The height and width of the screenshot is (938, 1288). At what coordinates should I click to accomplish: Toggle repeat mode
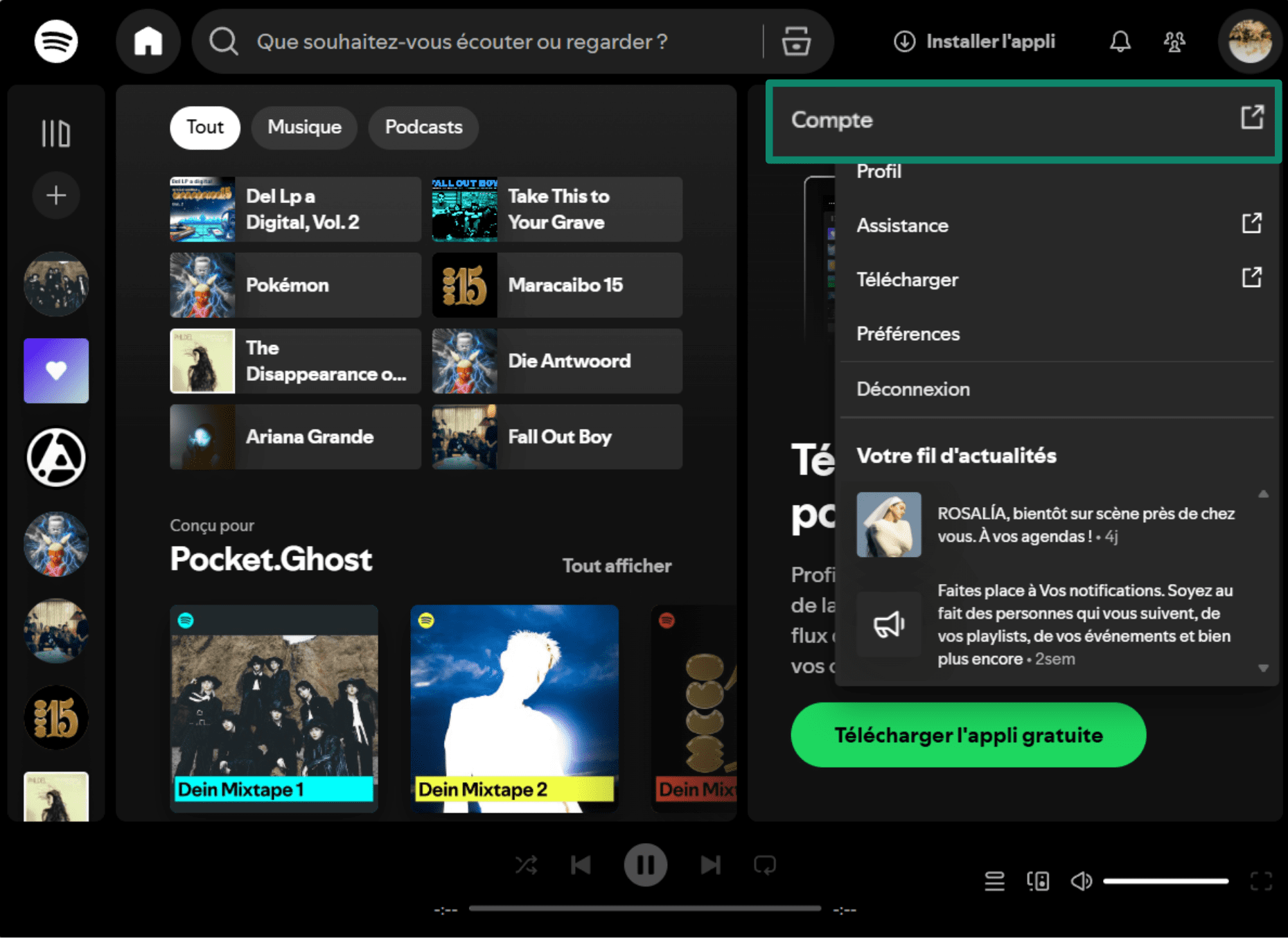pyautogui.click(x=765, y=865)
